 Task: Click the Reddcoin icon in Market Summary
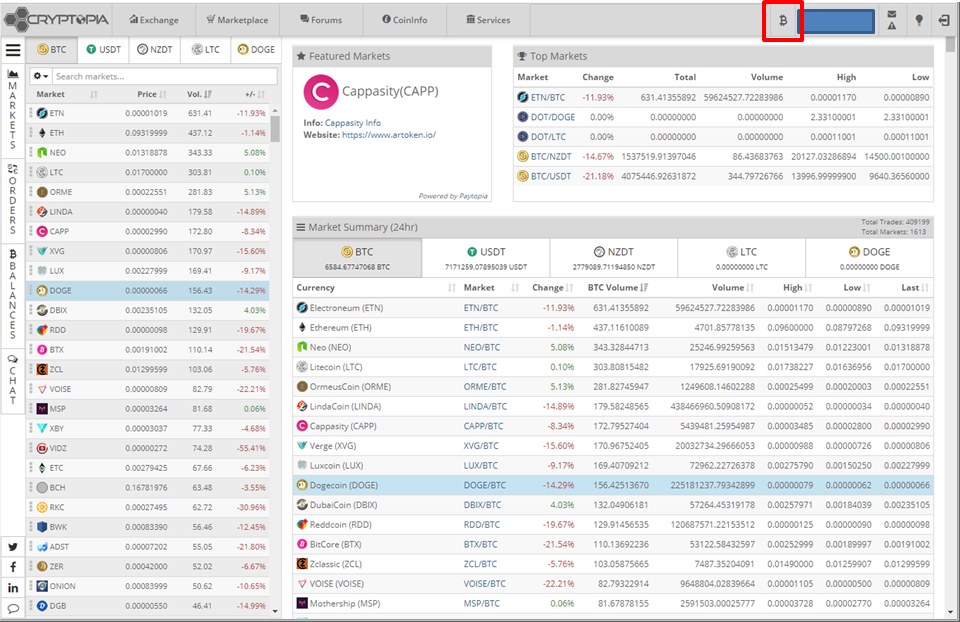pos(302,525)
